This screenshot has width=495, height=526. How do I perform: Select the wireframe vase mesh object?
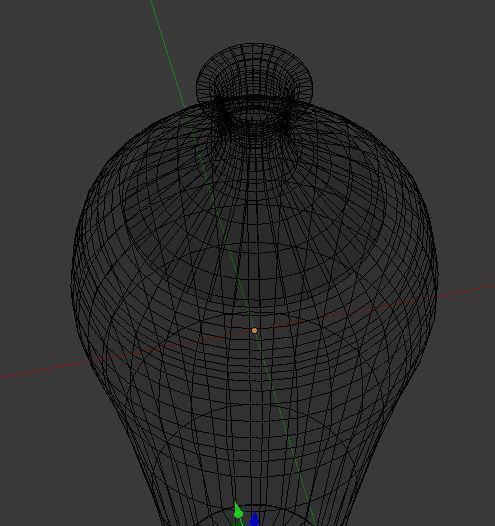pyautogui.click(x=254, y=284)
